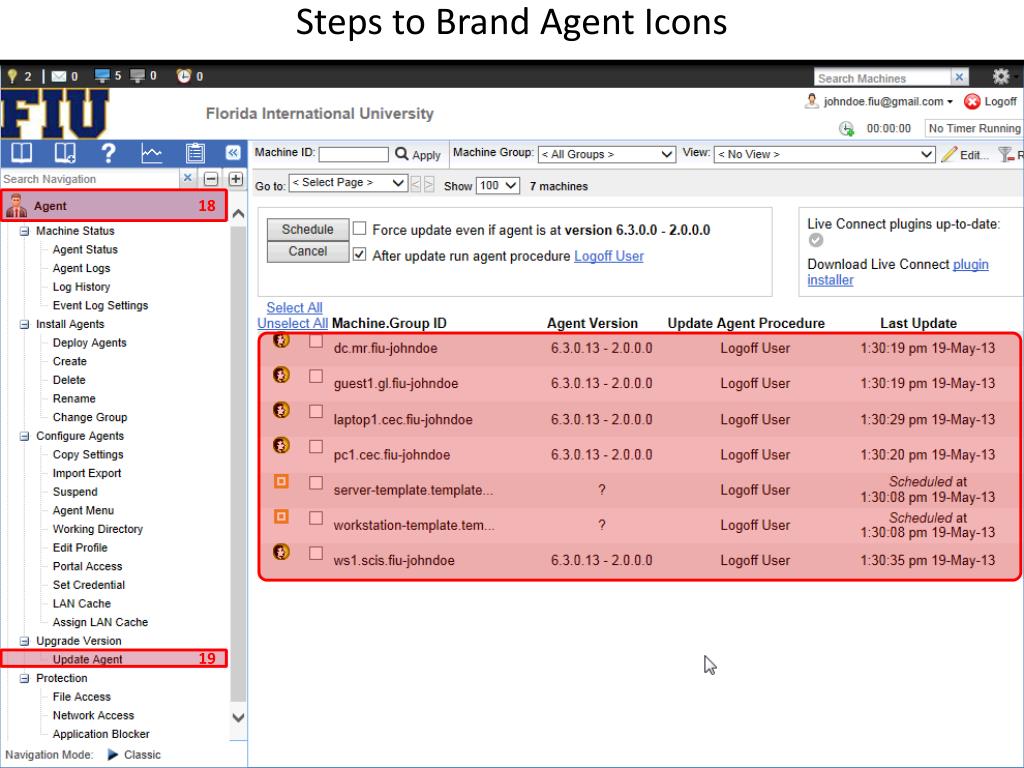
Task: Click into the Machine ID input field
Action: [x=353, y=154]
